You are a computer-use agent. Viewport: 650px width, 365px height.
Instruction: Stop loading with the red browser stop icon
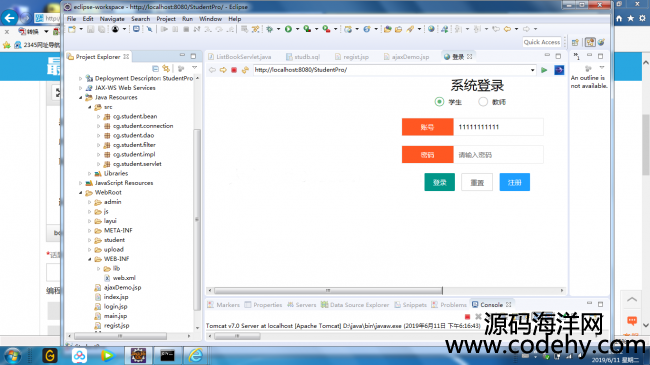pos(234,70)
